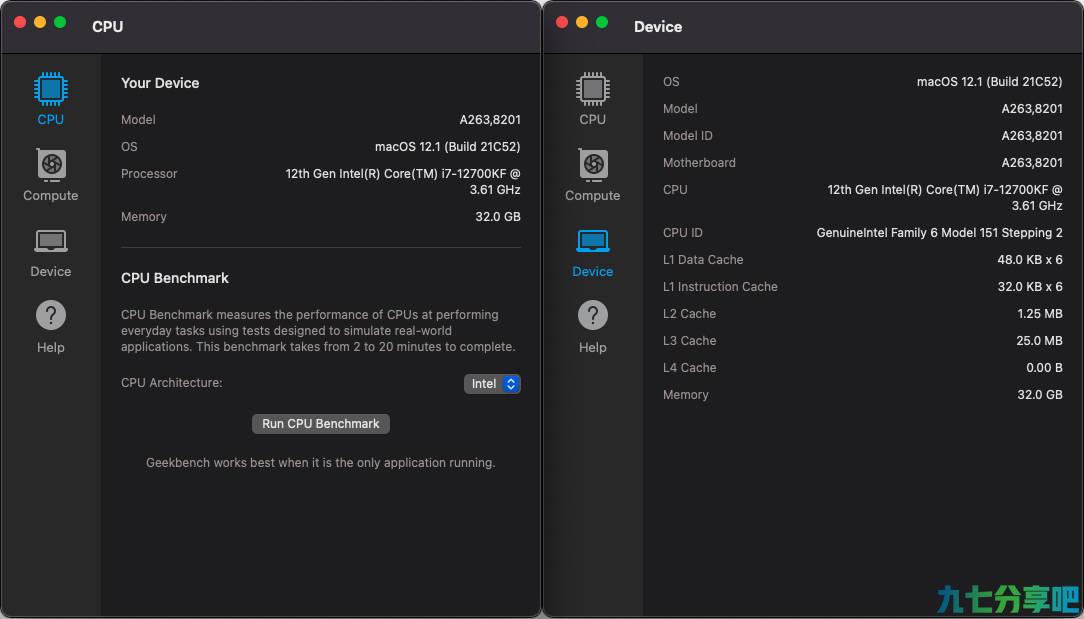
Task: Open Compute in the CPU window sidebar
Action: click(50, 175)
